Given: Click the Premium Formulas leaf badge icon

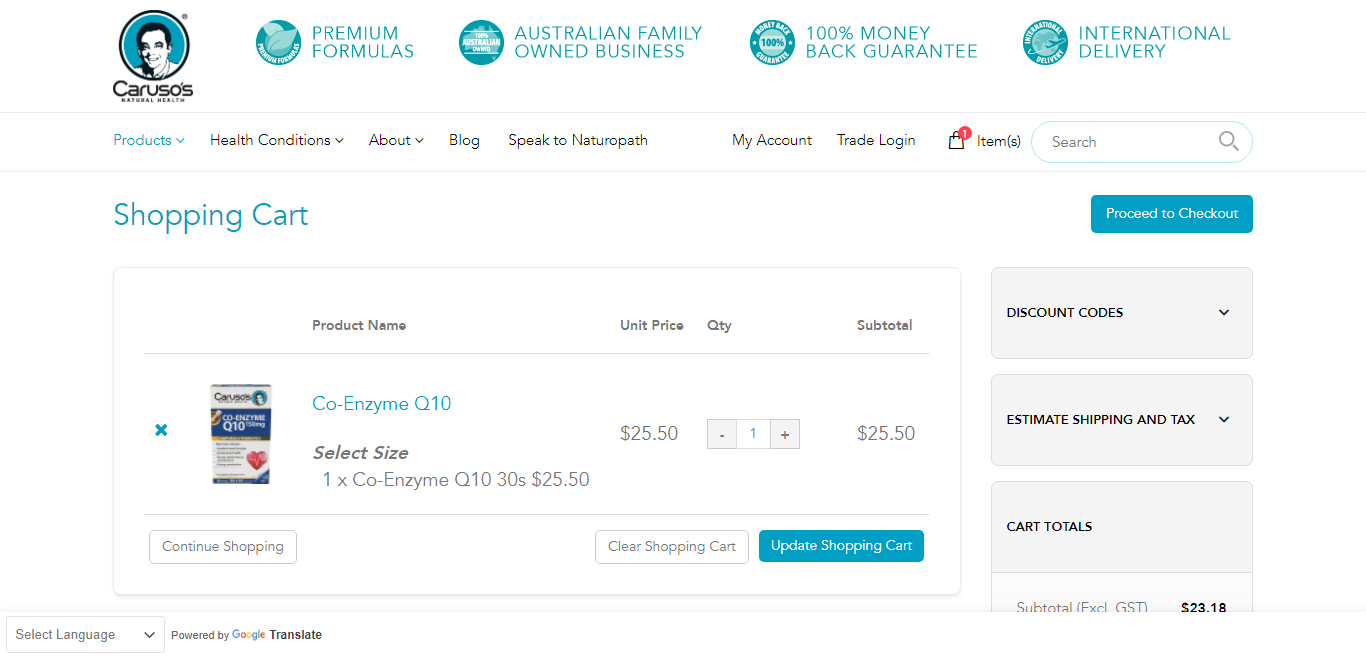Looking at the screenshot, I should (x=278, y=42).
